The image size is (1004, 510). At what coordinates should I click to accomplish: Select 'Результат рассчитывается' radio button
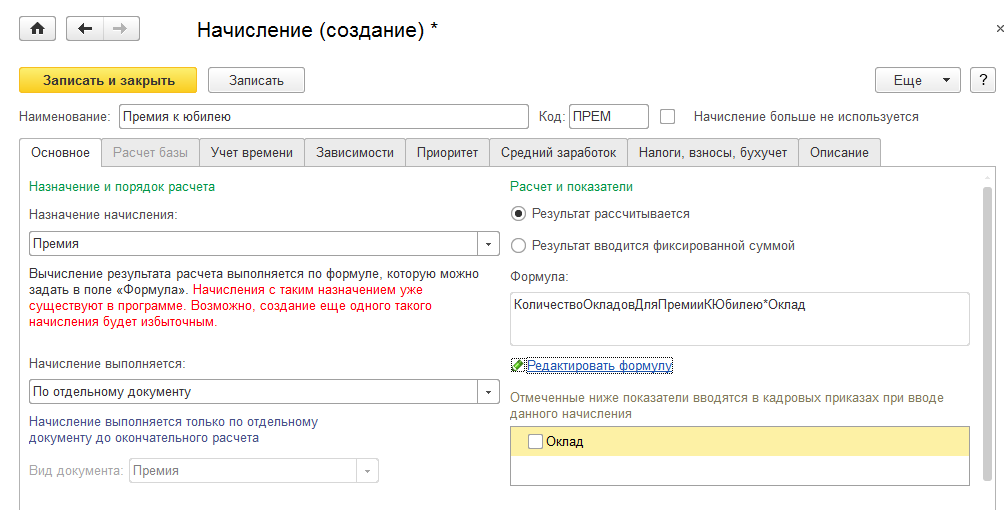518,213
